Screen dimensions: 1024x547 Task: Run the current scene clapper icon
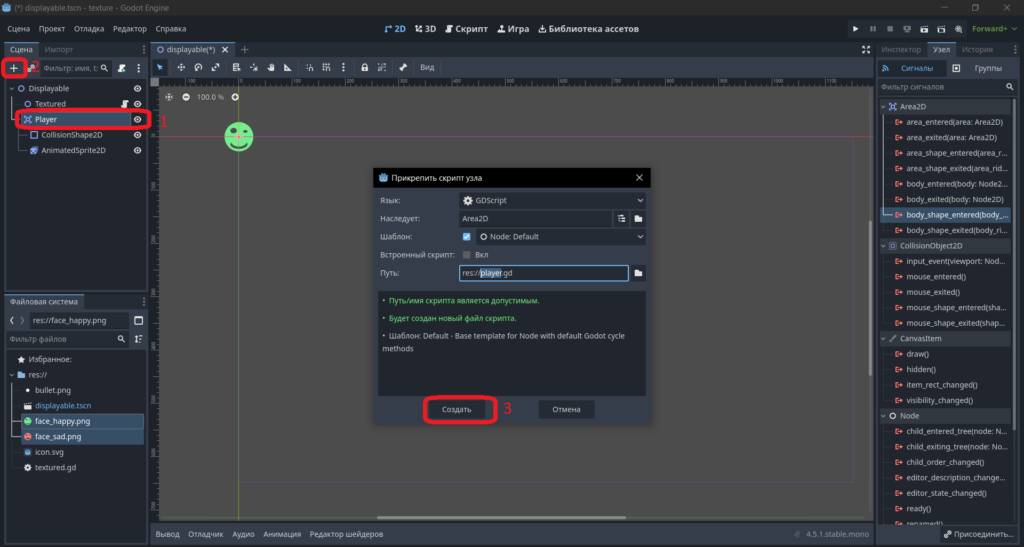pos(924,29)
